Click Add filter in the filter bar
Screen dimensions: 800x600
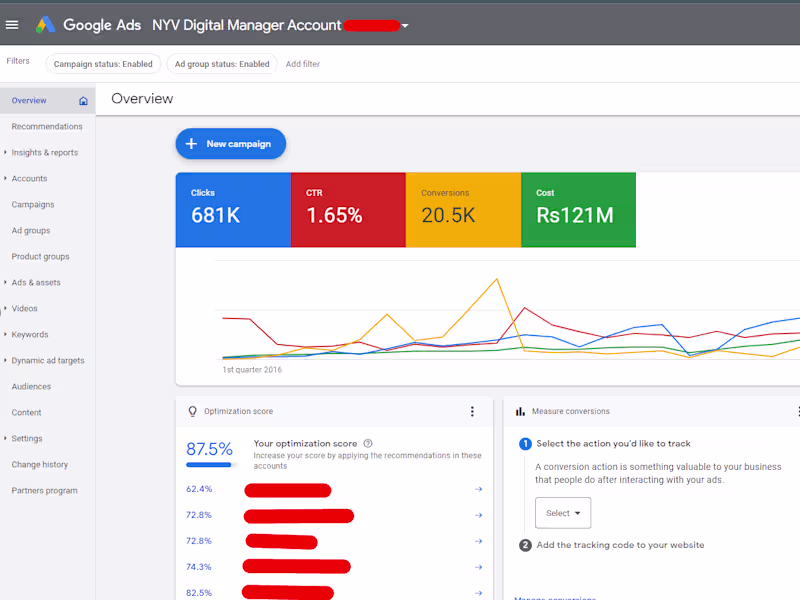click(x=303, y=64)
